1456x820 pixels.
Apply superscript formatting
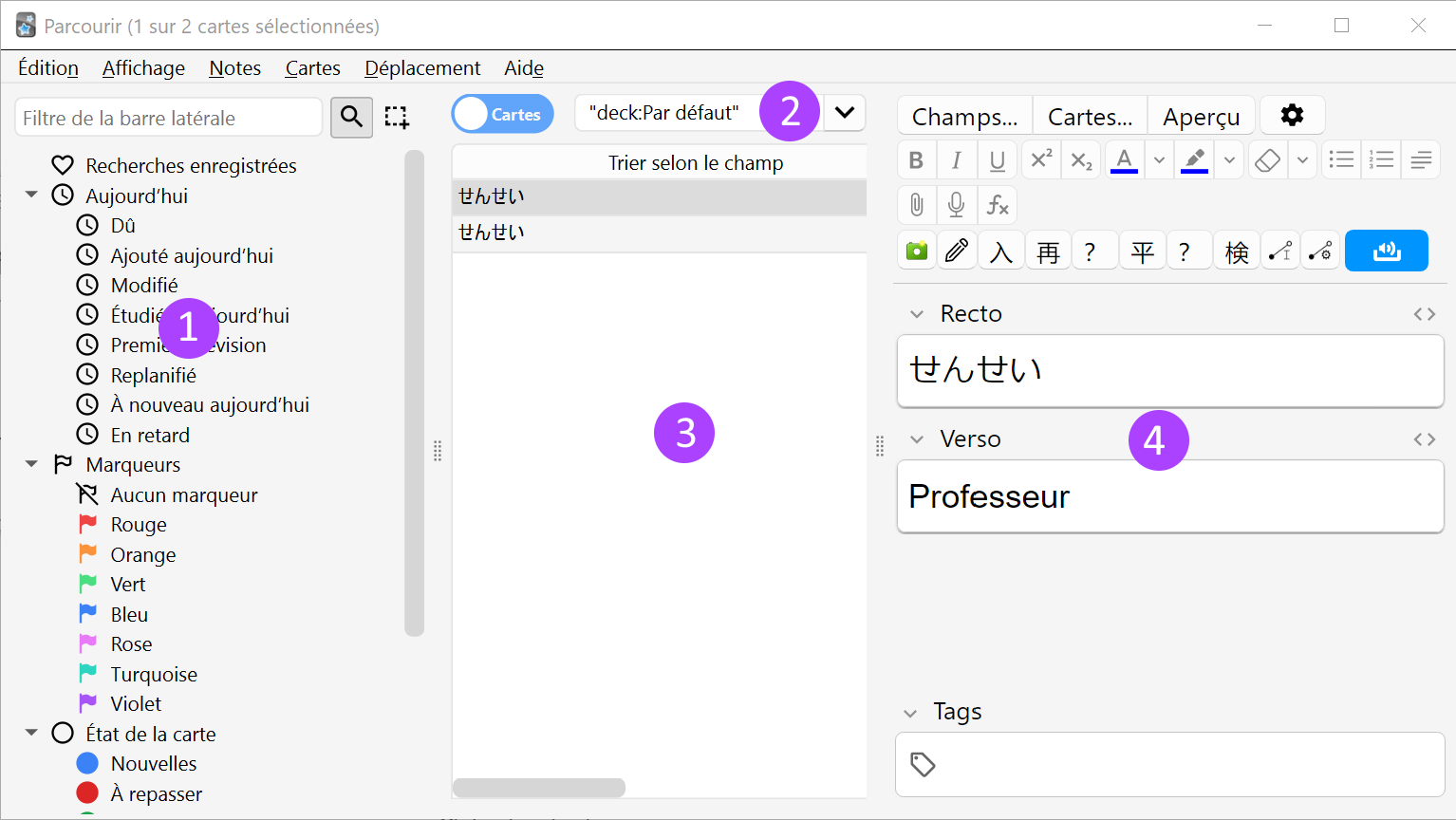(1041, 160)
